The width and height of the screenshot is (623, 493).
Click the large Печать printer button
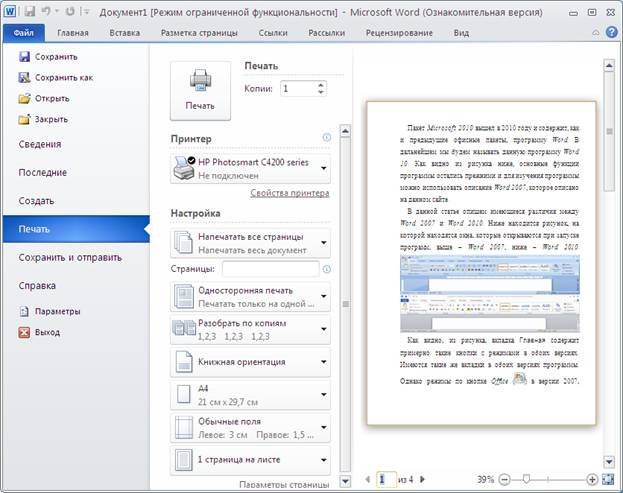point(199,89)
